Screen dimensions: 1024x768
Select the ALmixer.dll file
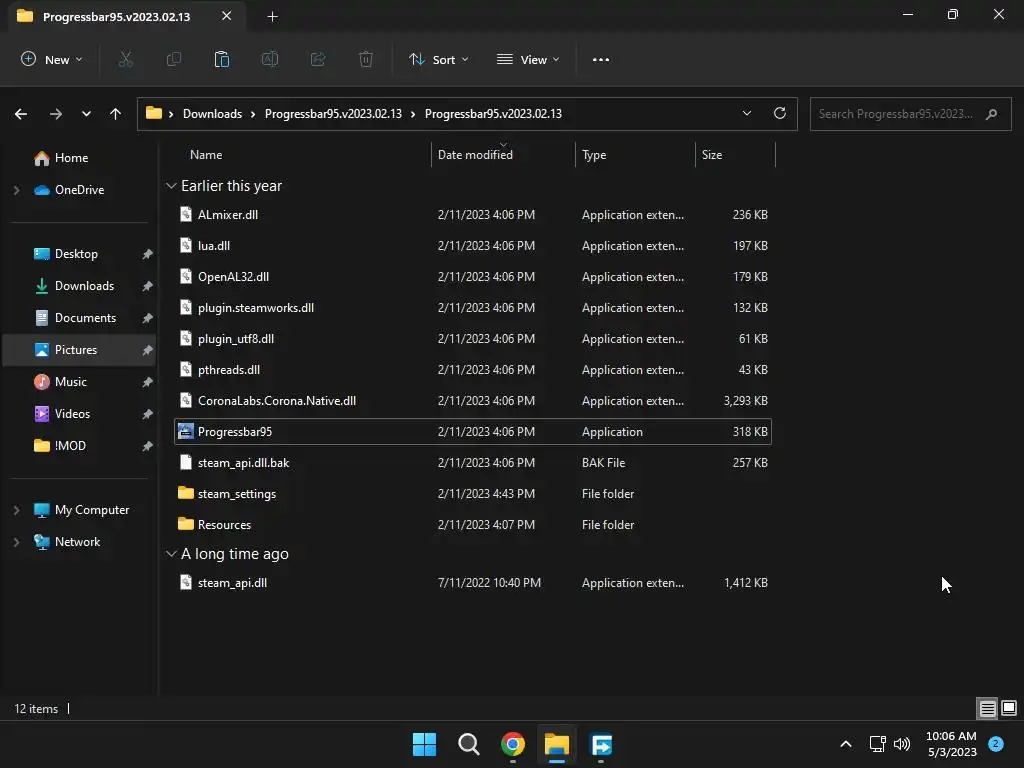point(227,215)
